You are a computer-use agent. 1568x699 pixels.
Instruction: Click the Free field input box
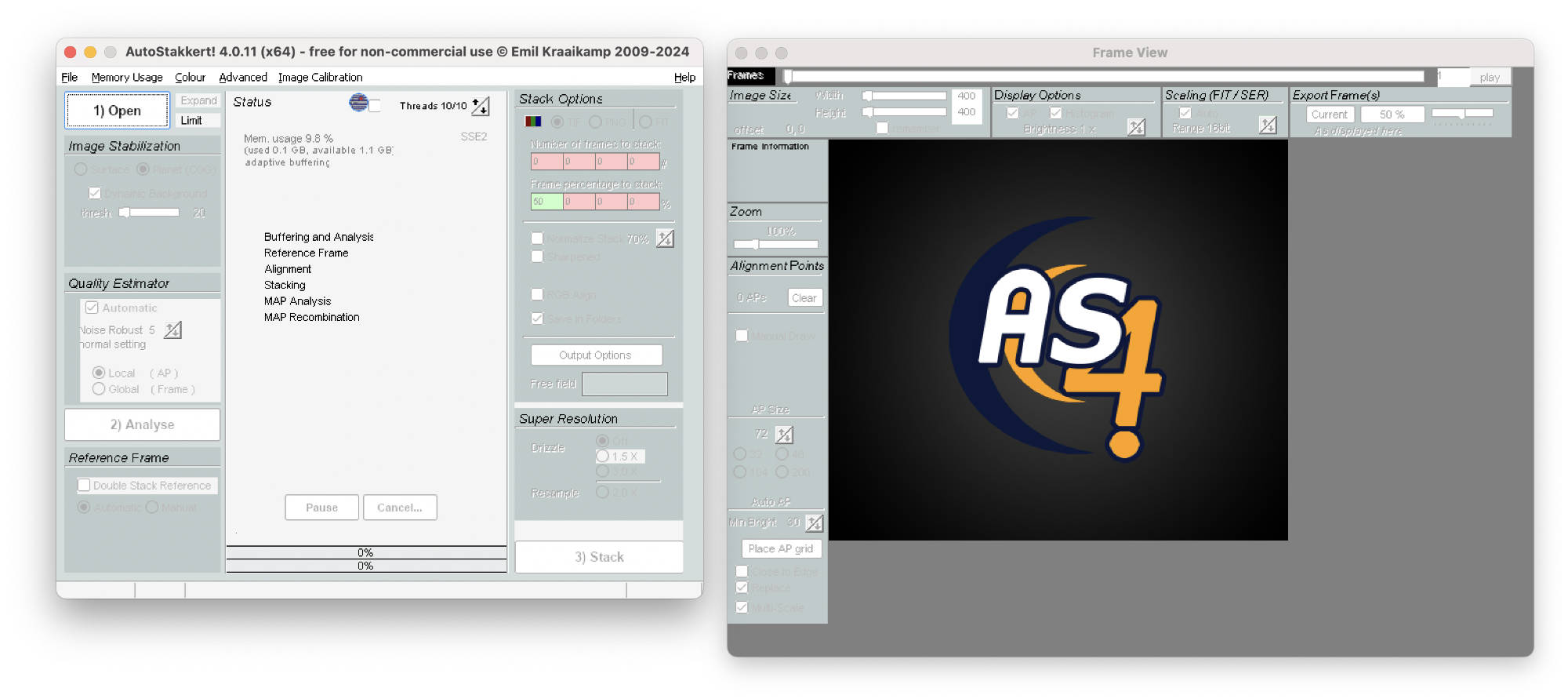tap(625, 384)
